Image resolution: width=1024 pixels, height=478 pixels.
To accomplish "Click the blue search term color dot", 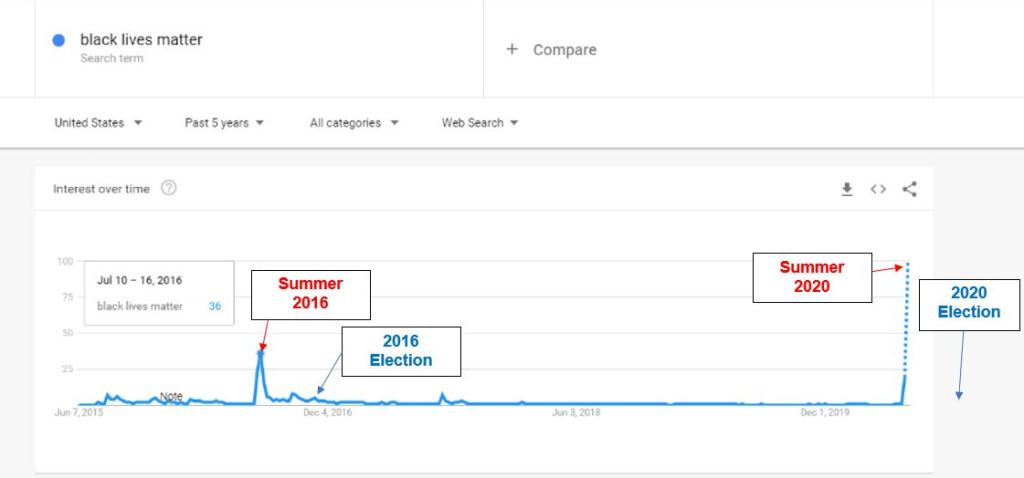I will pyautogui.click(x=59, y=41).
